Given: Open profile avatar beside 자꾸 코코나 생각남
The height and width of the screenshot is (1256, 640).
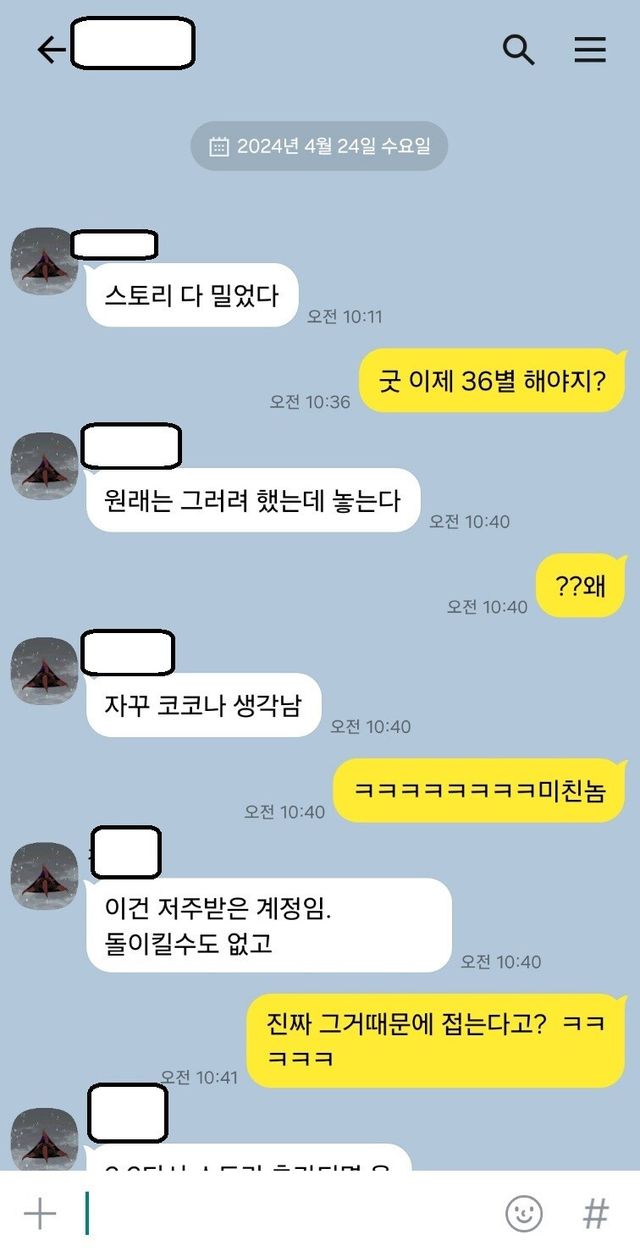Looking at the screenshot, I should click(x=44, y=670).
